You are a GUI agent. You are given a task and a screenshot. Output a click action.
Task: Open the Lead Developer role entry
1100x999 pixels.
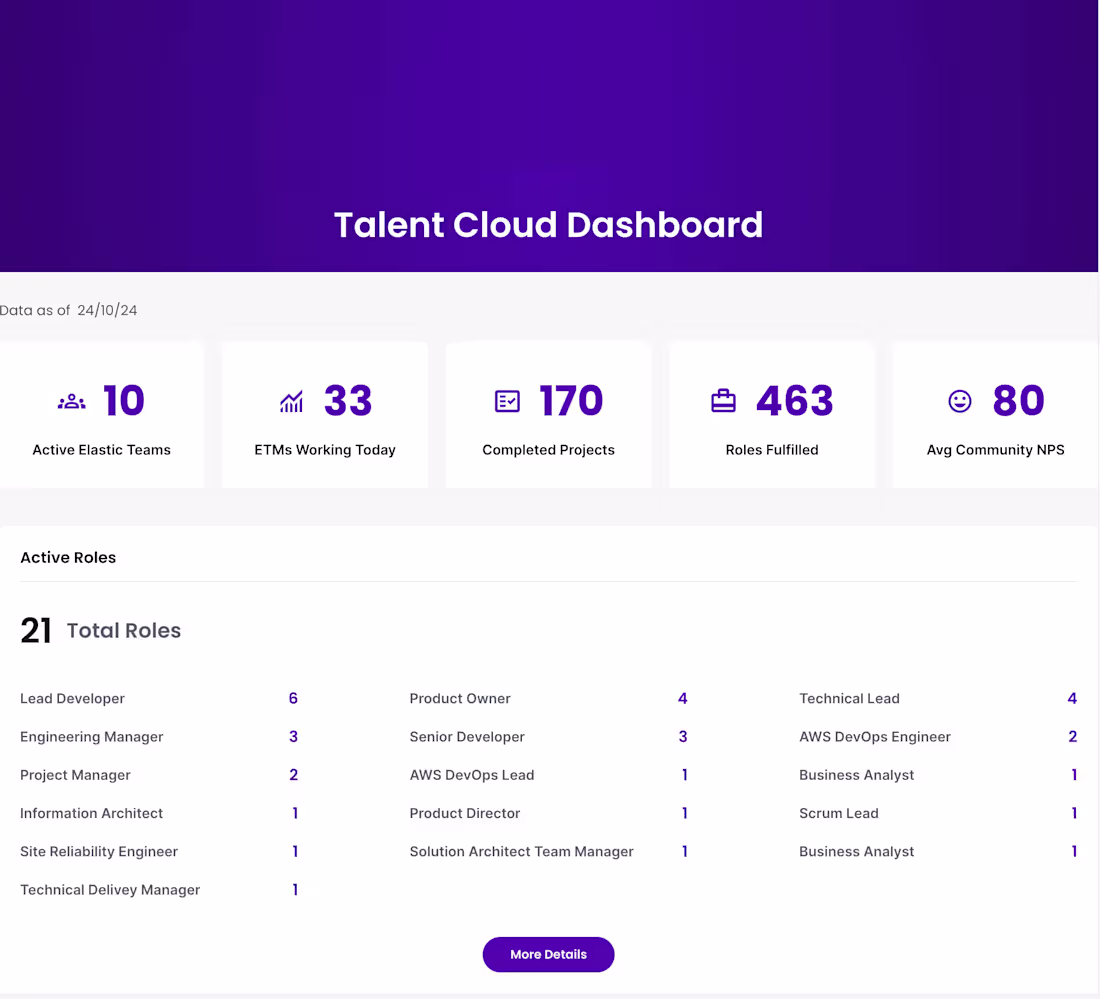(72, 698)
